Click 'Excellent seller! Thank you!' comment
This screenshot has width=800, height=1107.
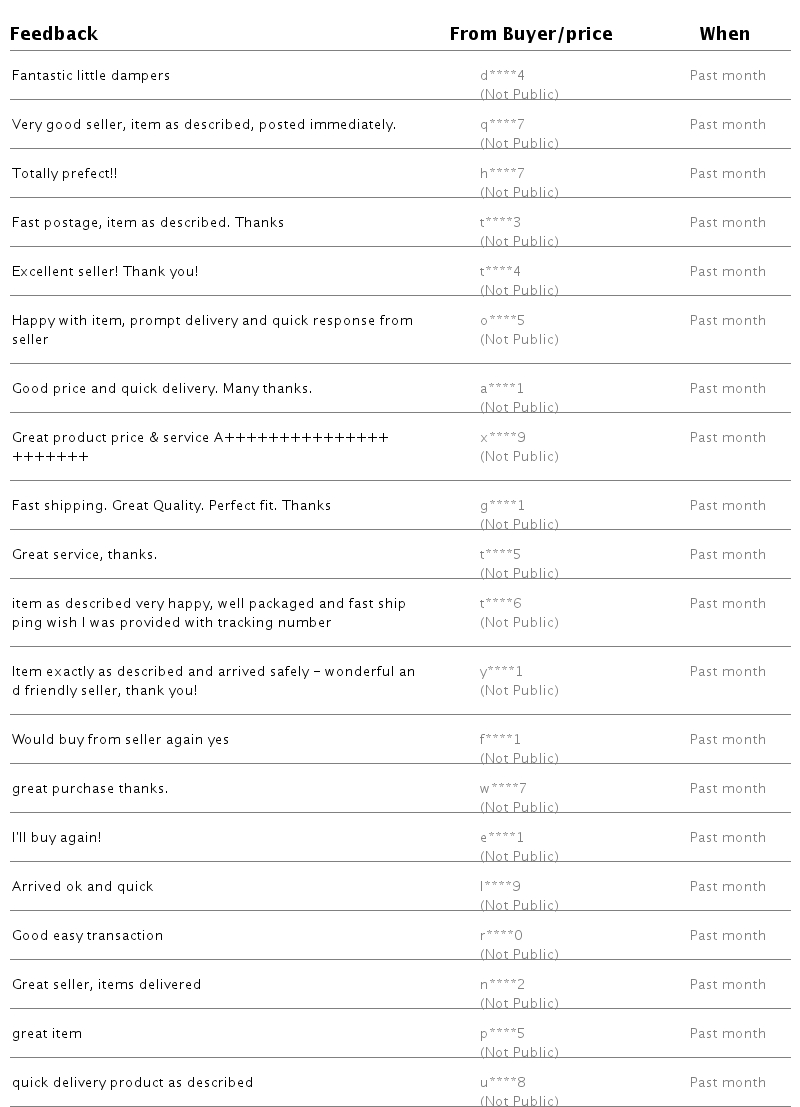tap(105, 271)
